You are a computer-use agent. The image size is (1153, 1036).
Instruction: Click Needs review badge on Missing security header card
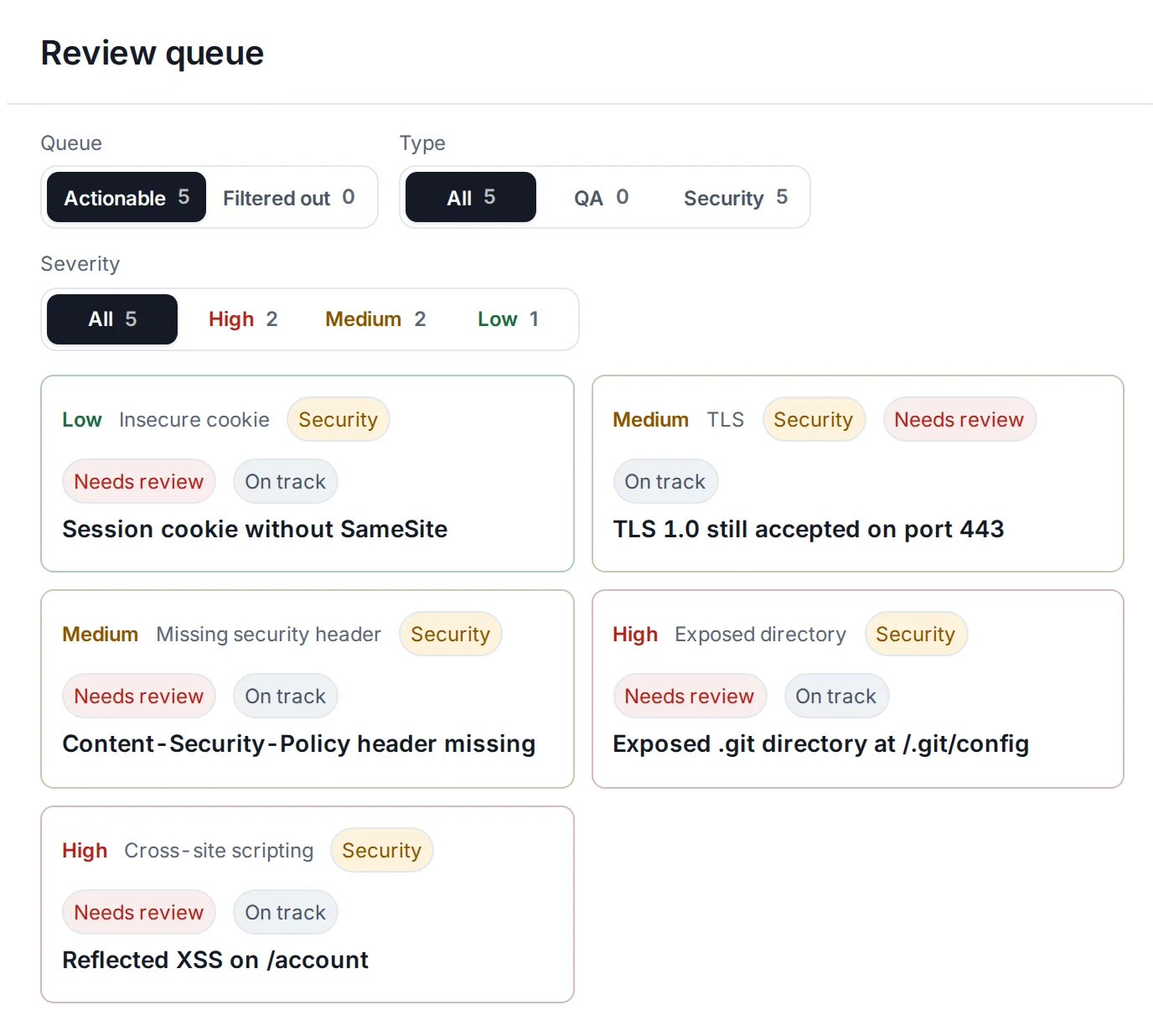139,696
